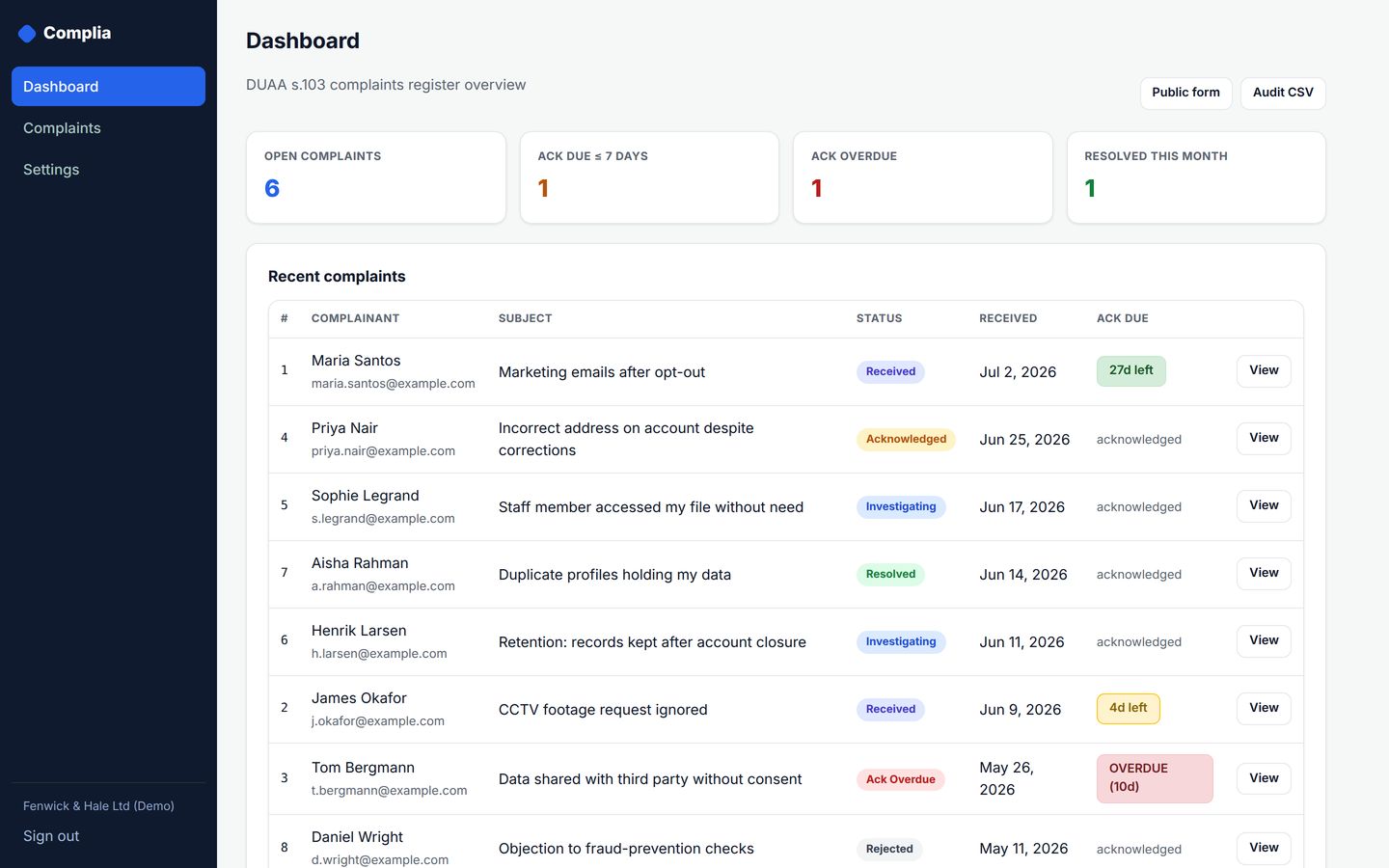Click the Received column header
Image resolution: width=1389 pixels, height=868 pixels.
[x=1008, y=318]
